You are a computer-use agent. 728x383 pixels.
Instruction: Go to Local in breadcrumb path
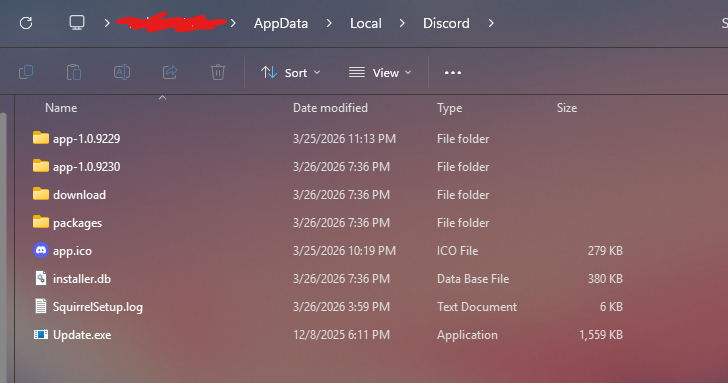[x=366, y=23]
